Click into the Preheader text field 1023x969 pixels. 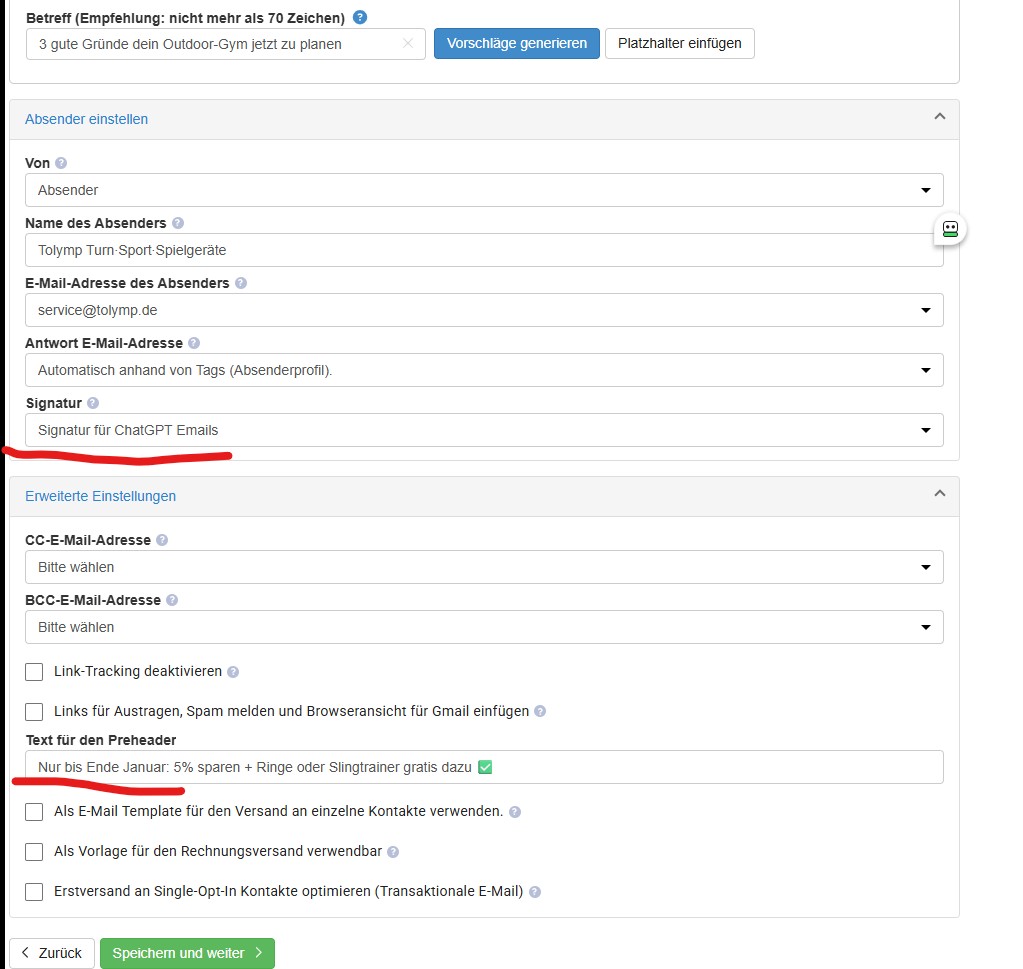point(484,767)
